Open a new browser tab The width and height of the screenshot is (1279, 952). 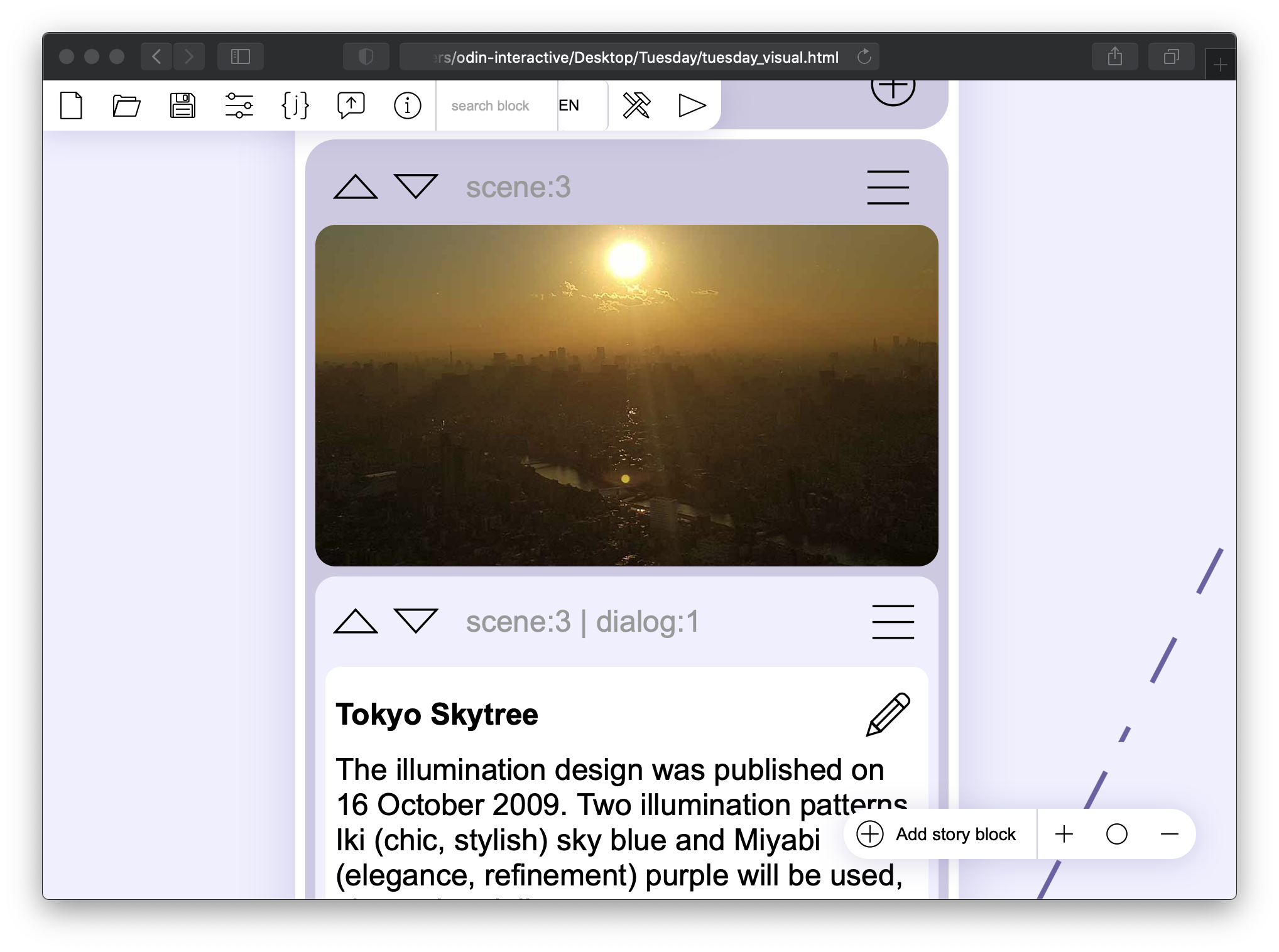(x=1220, y=65)
